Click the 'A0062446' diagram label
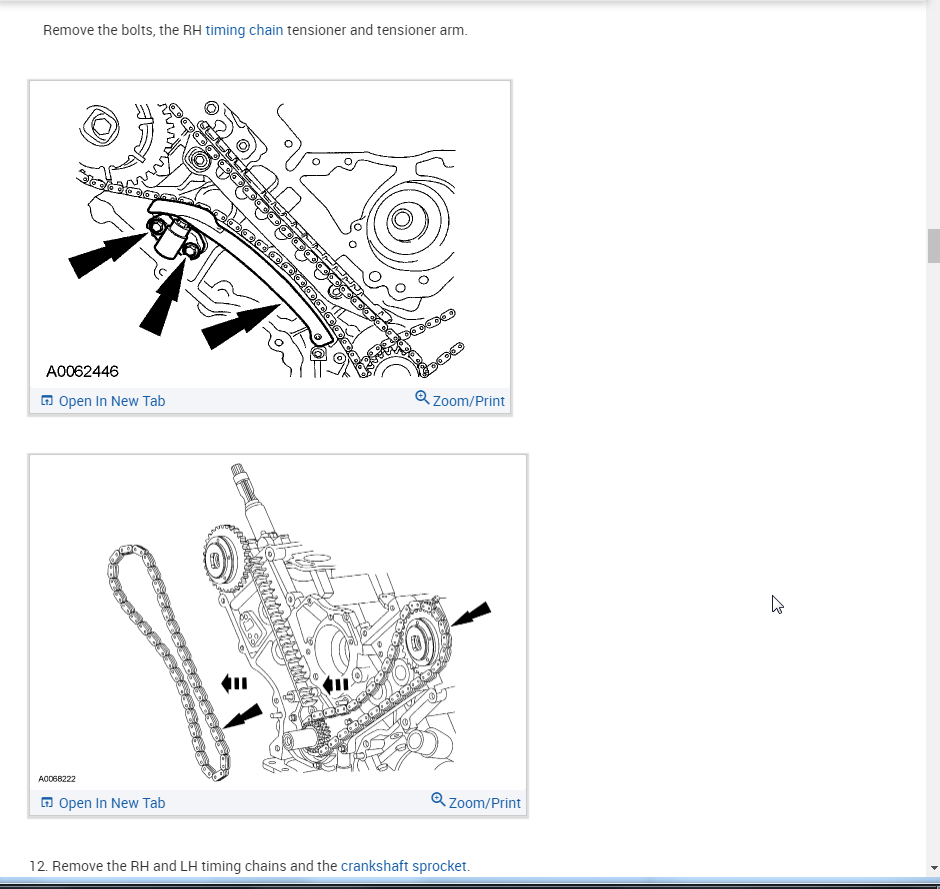 83,372
